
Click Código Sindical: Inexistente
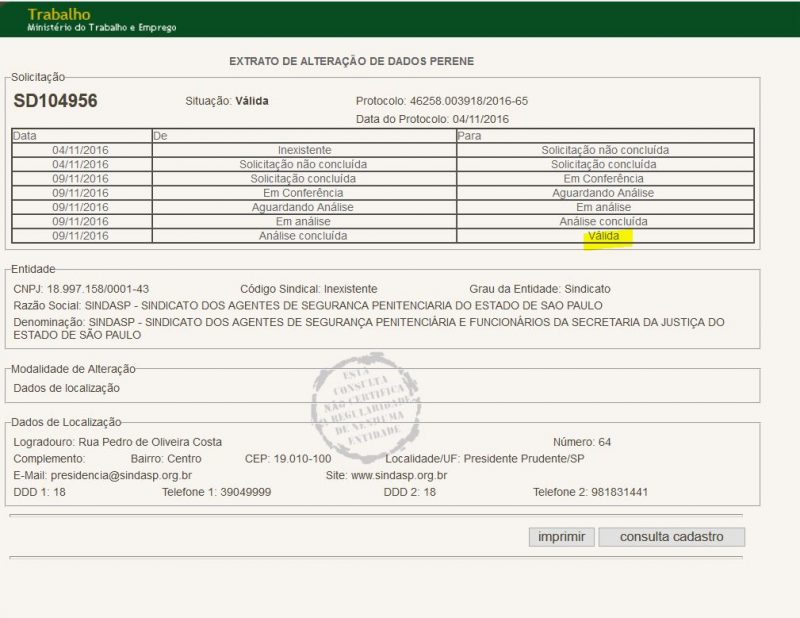click(309, 289)
